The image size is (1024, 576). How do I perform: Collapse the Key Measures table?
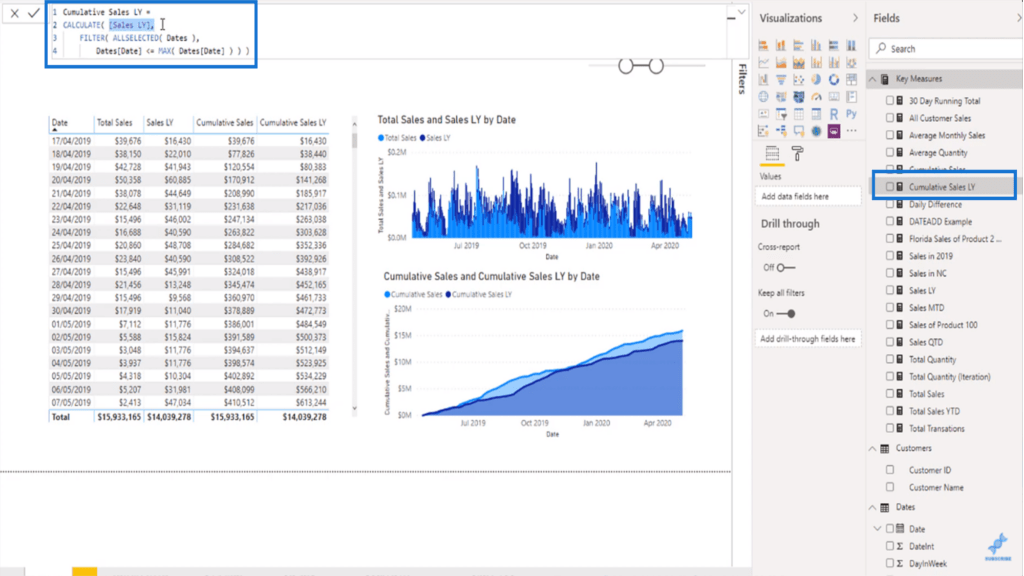[873, 78]
